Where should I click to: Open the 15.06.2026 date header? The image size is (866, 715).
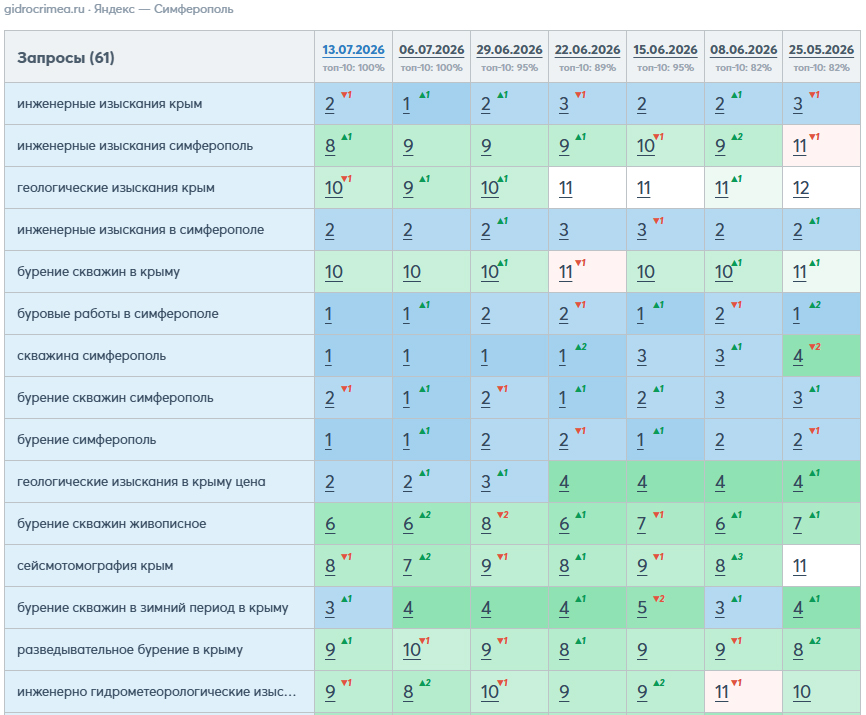(x=665, y=50)
